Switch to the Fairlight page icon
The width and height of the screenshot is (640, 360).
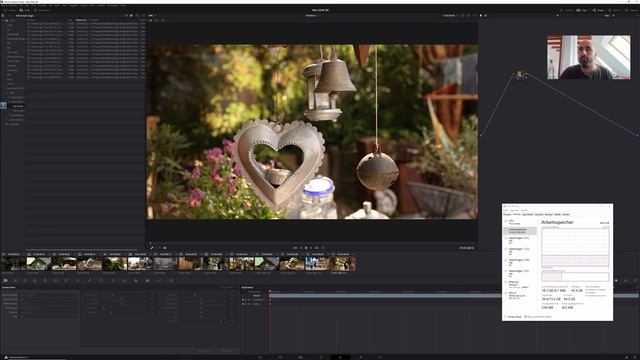(x=360, y=357)
